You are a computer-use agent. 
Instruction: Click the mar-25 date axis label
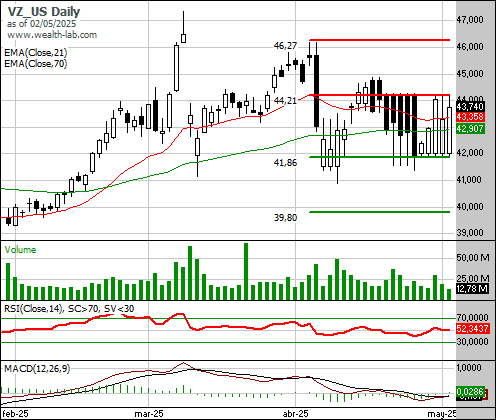[x=149, y=414]
